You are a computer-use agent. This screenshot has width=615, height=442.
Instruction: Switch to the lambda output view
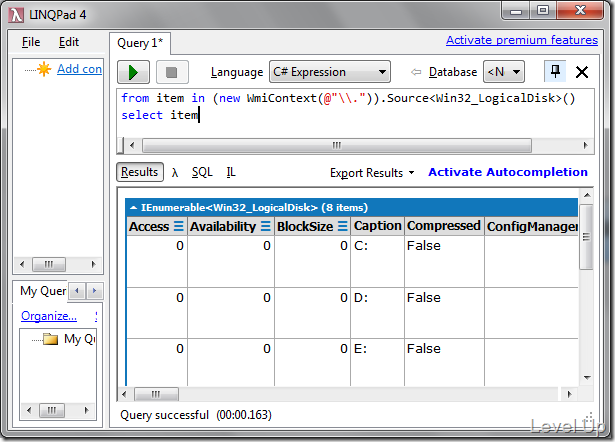click(175, 173)
